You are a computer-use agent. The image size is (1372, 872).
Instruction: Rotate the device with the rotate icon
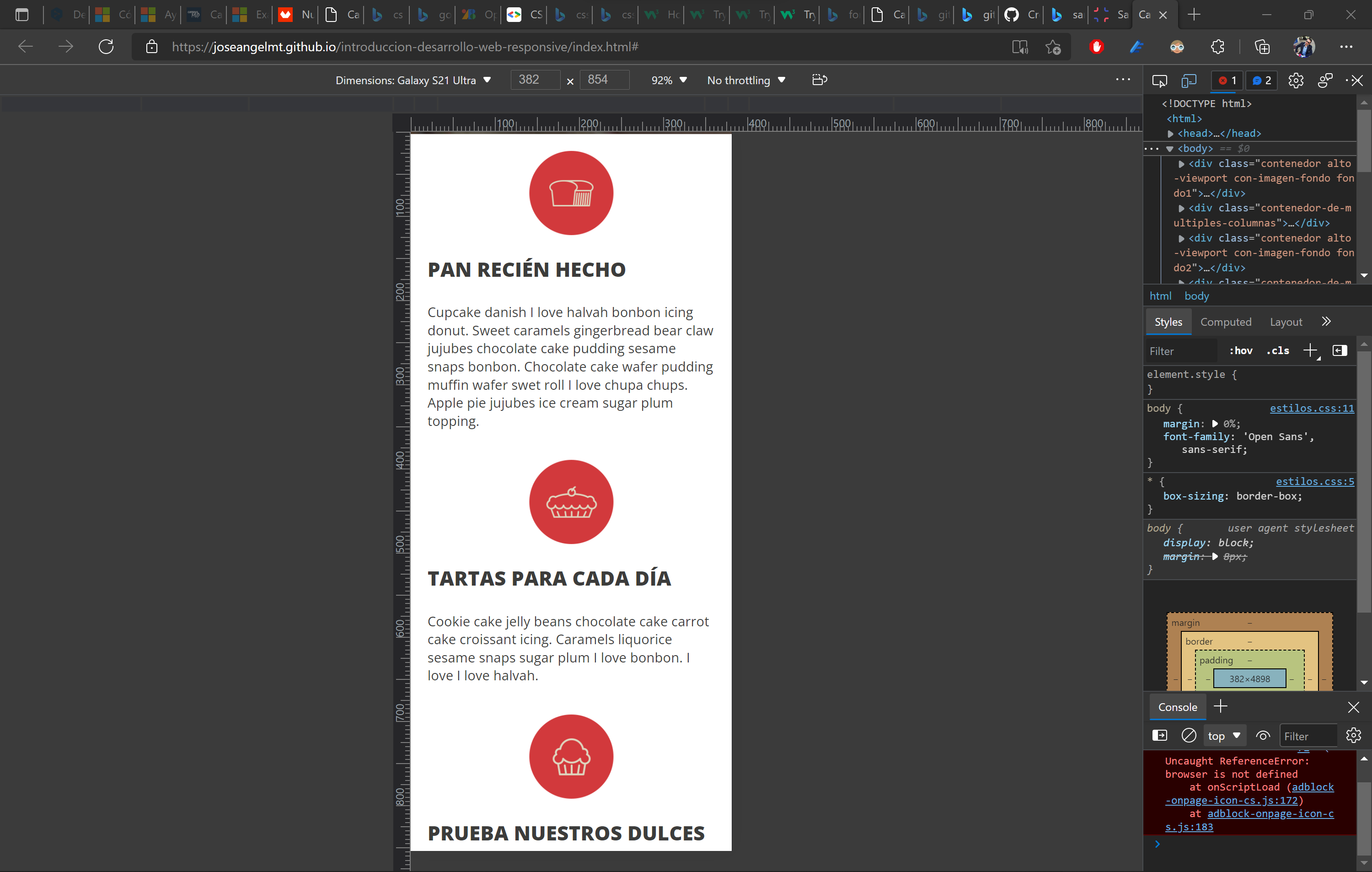tap(820, 80)
